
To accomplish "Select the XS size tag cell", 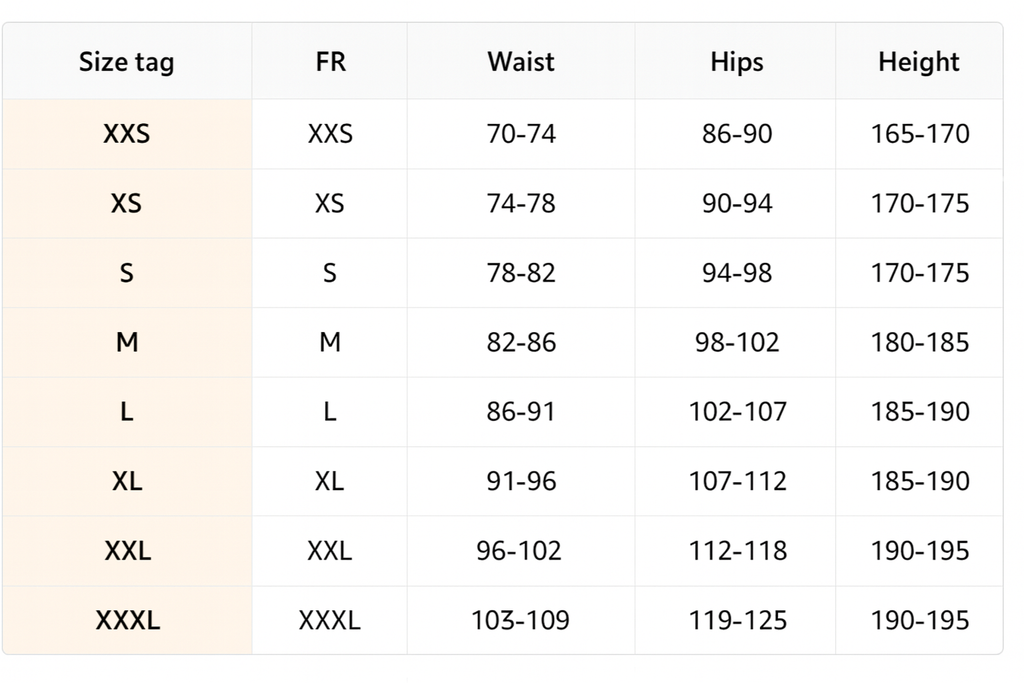I will coord(127,204).
